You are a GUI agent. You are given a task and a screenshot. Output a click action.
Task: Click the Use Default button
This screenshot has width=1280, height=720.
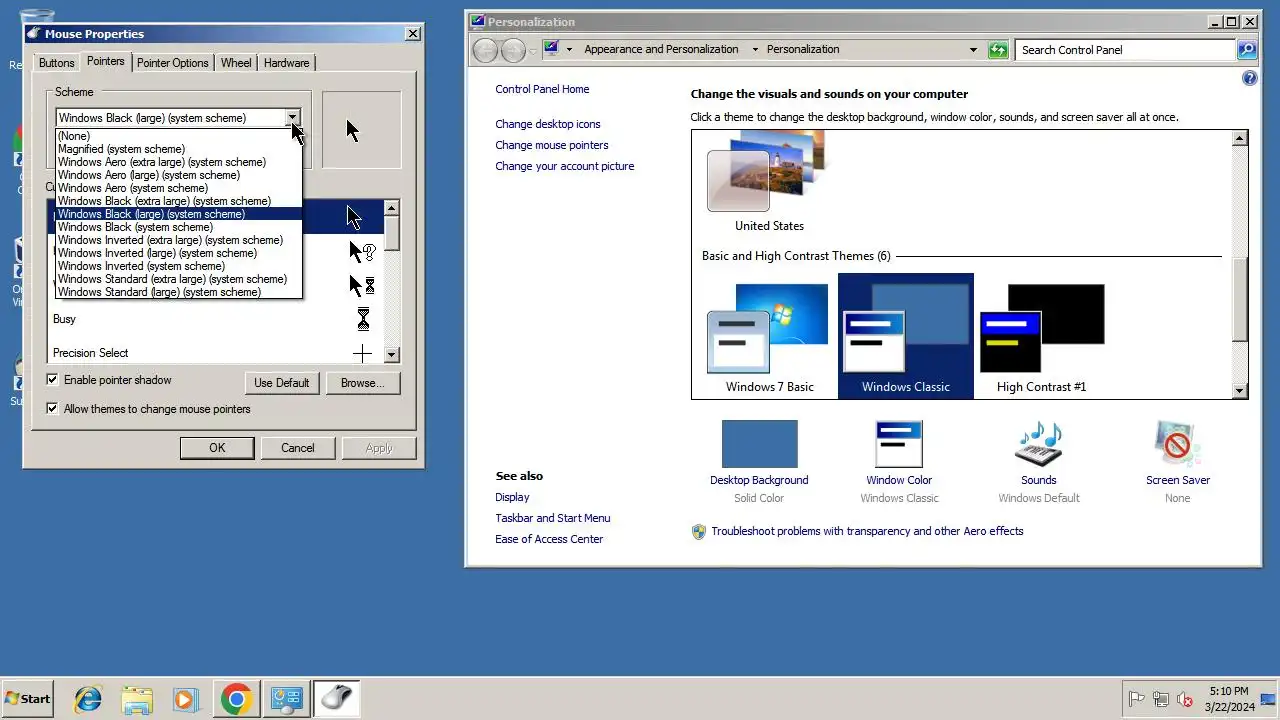[282, 383]
